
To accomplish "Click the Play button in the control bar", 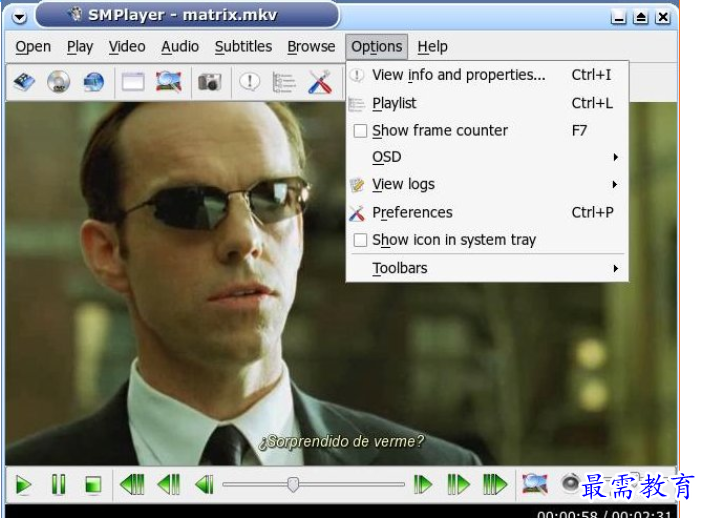I will (x=23, y=485).
